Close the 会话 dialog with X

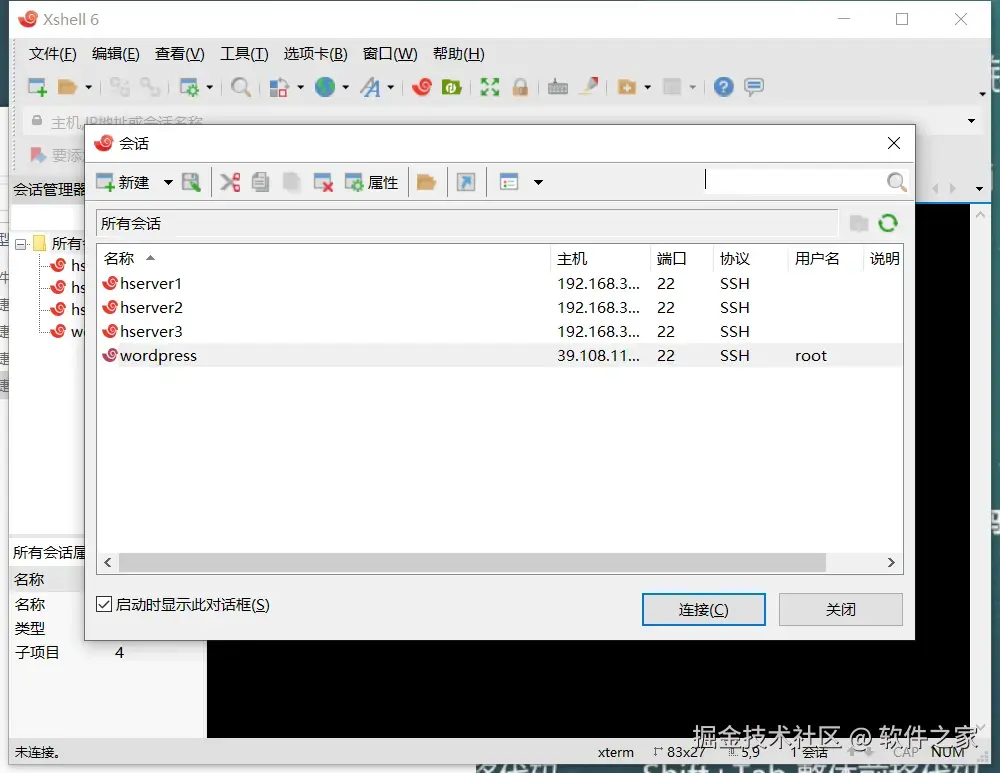(x=894, y=143)
